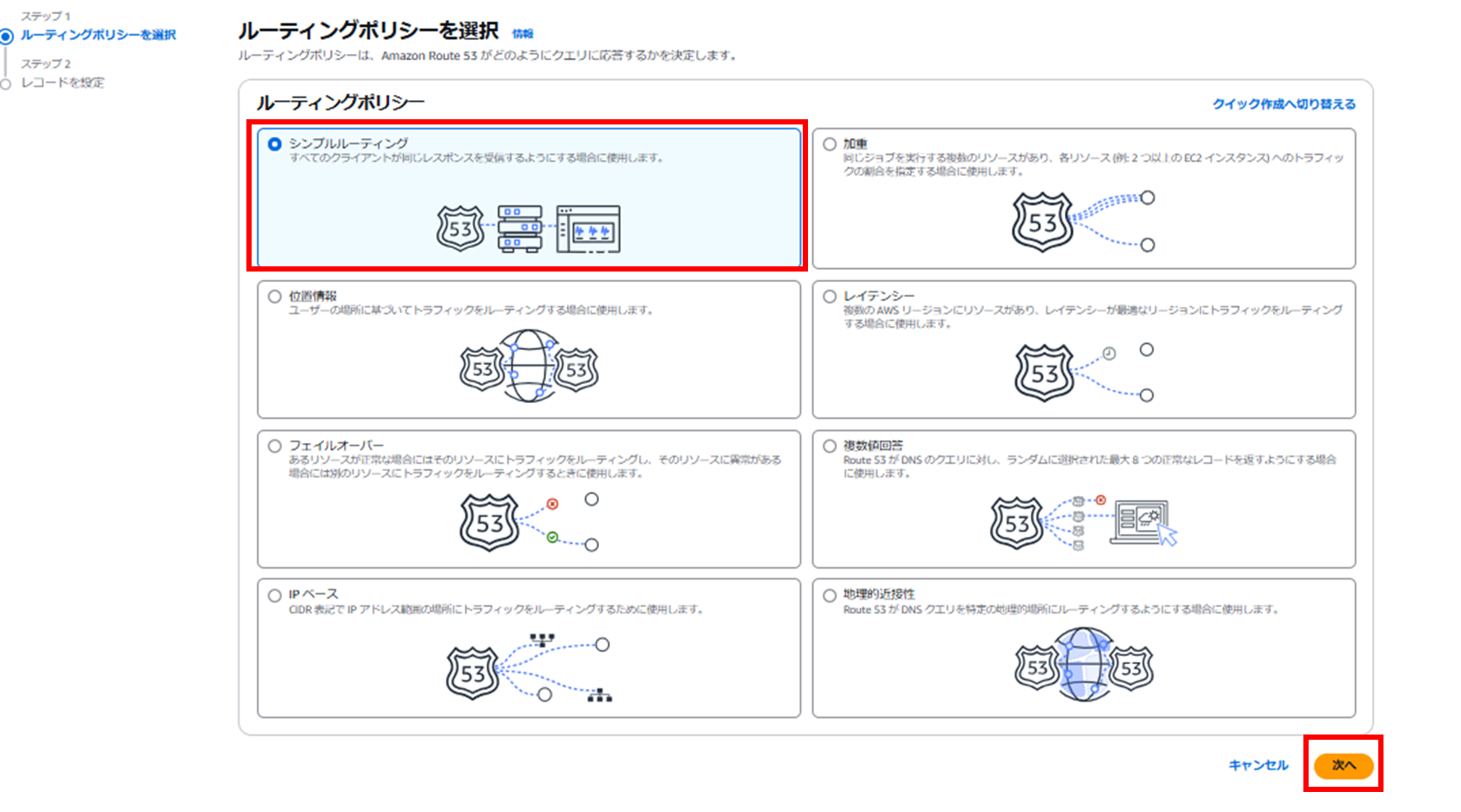Pick the IP ベース radio option
This screenshot has width=1461, height=812.
point(275,595)
